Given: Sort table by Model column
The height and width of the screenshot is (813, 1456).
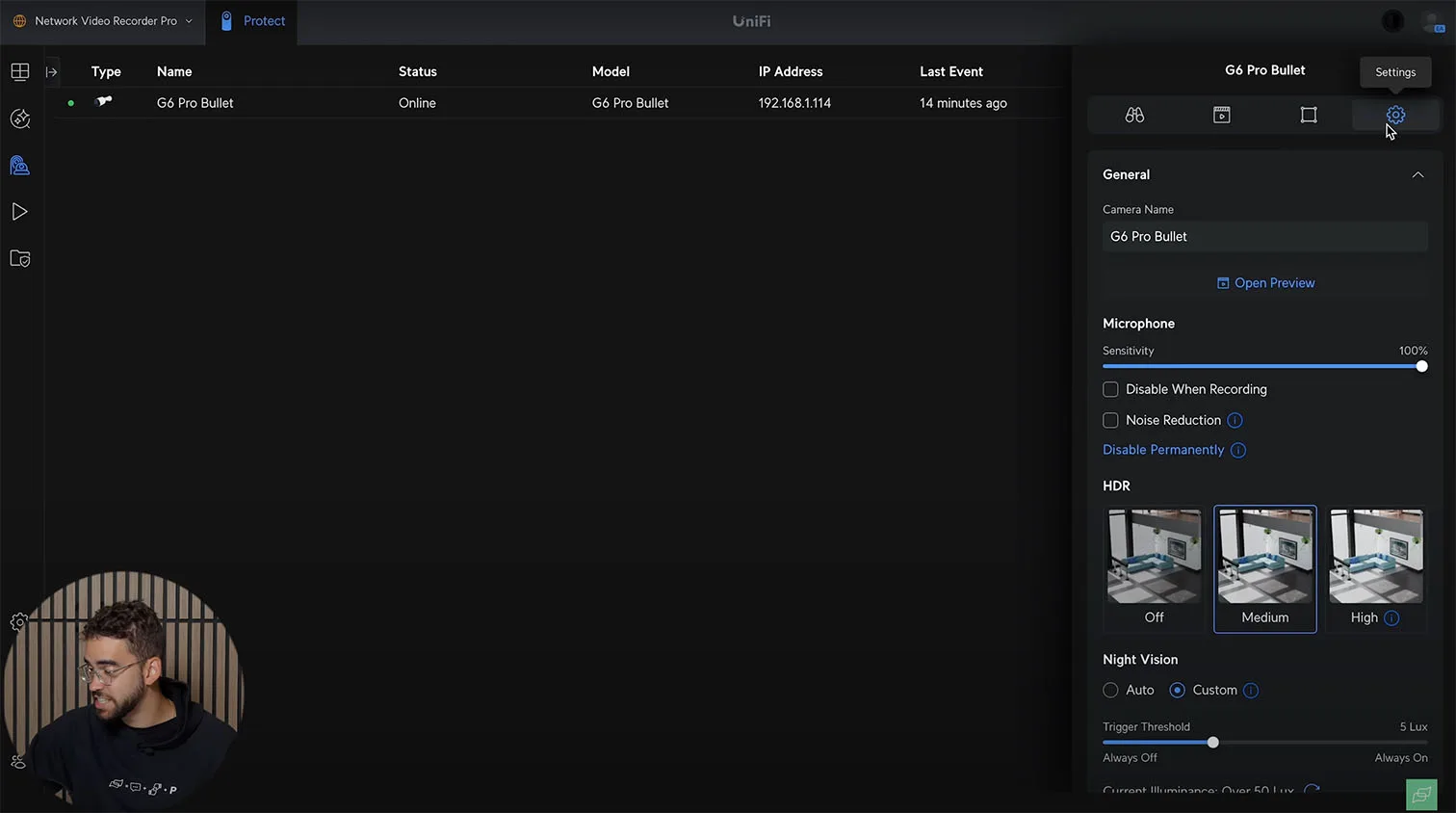Looking at the screenshot, I should pos(611,71).
